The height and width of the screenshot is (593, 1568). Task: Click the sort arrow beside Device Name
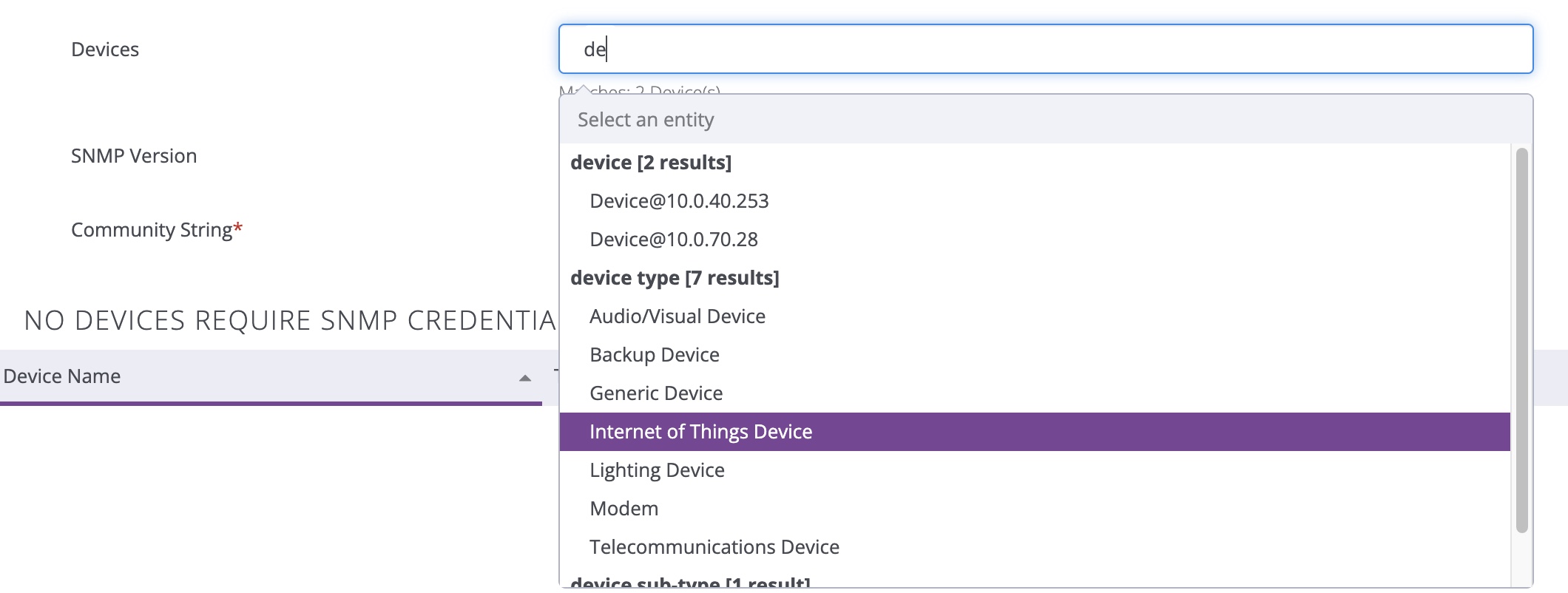(x=525, y=378)
